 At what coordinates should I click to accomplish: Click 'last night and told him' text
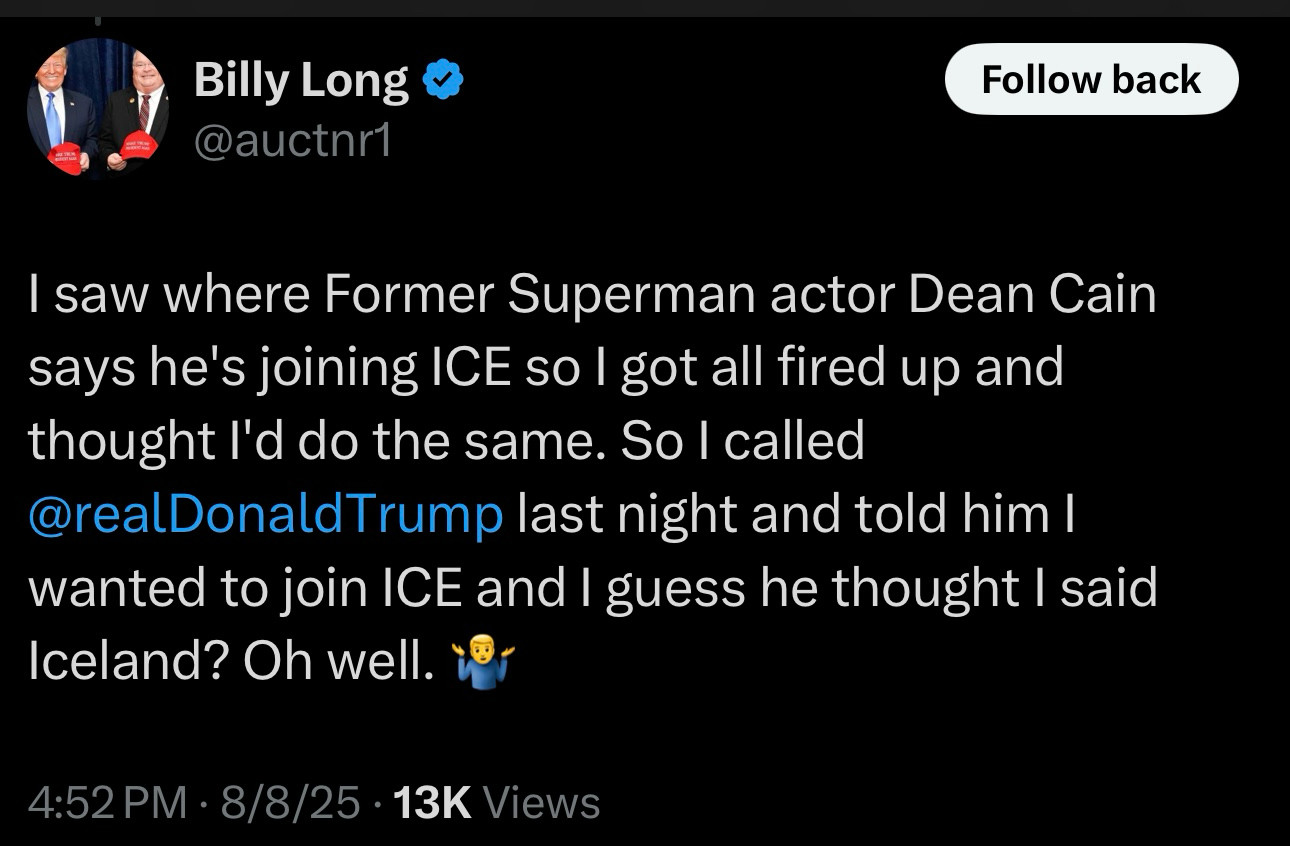(784, 515)
